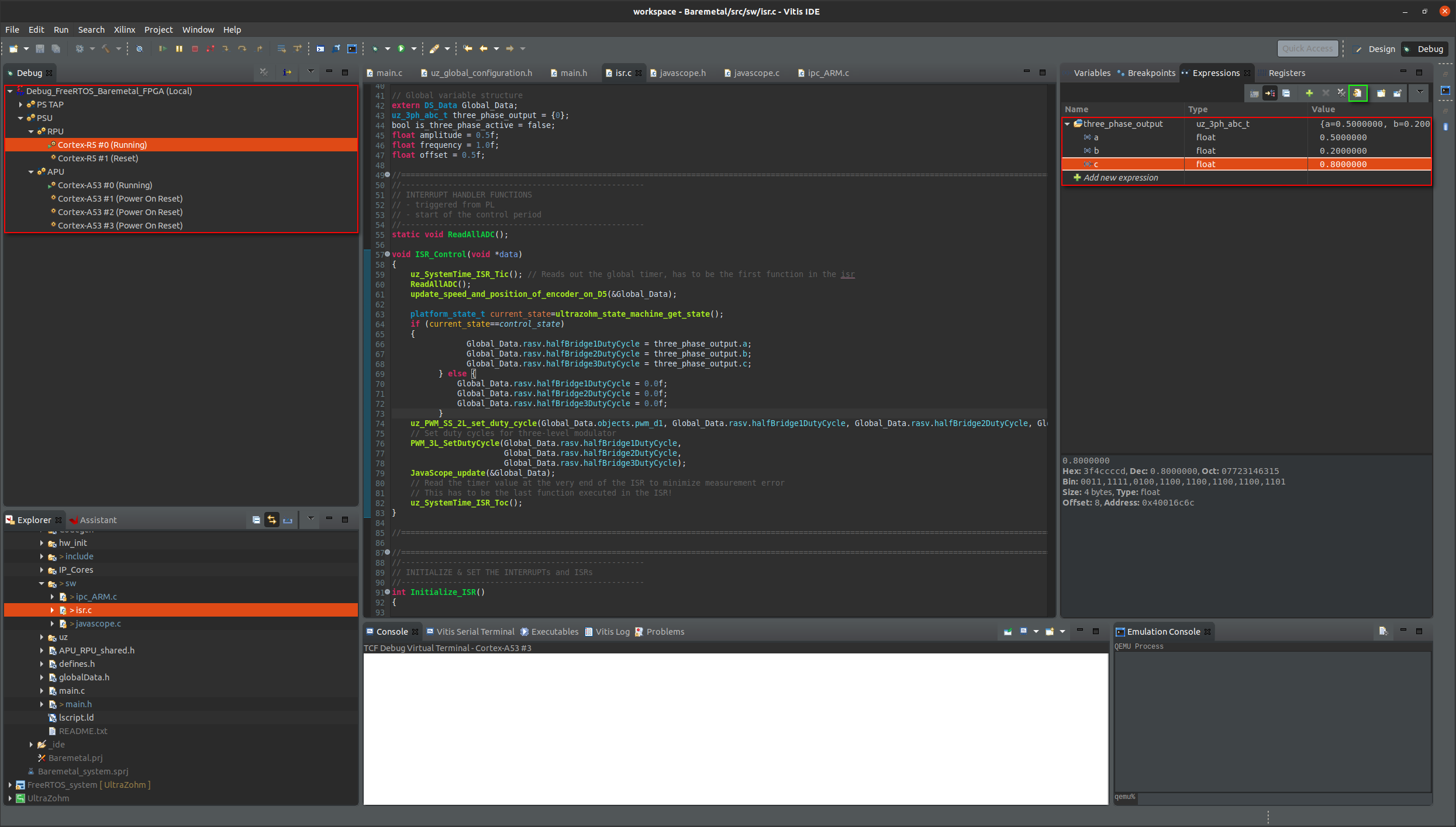Screen dimensions: 1456x827
Task: Click the highlighted refresh expressions icon
Action: (x=1357, y=94)
